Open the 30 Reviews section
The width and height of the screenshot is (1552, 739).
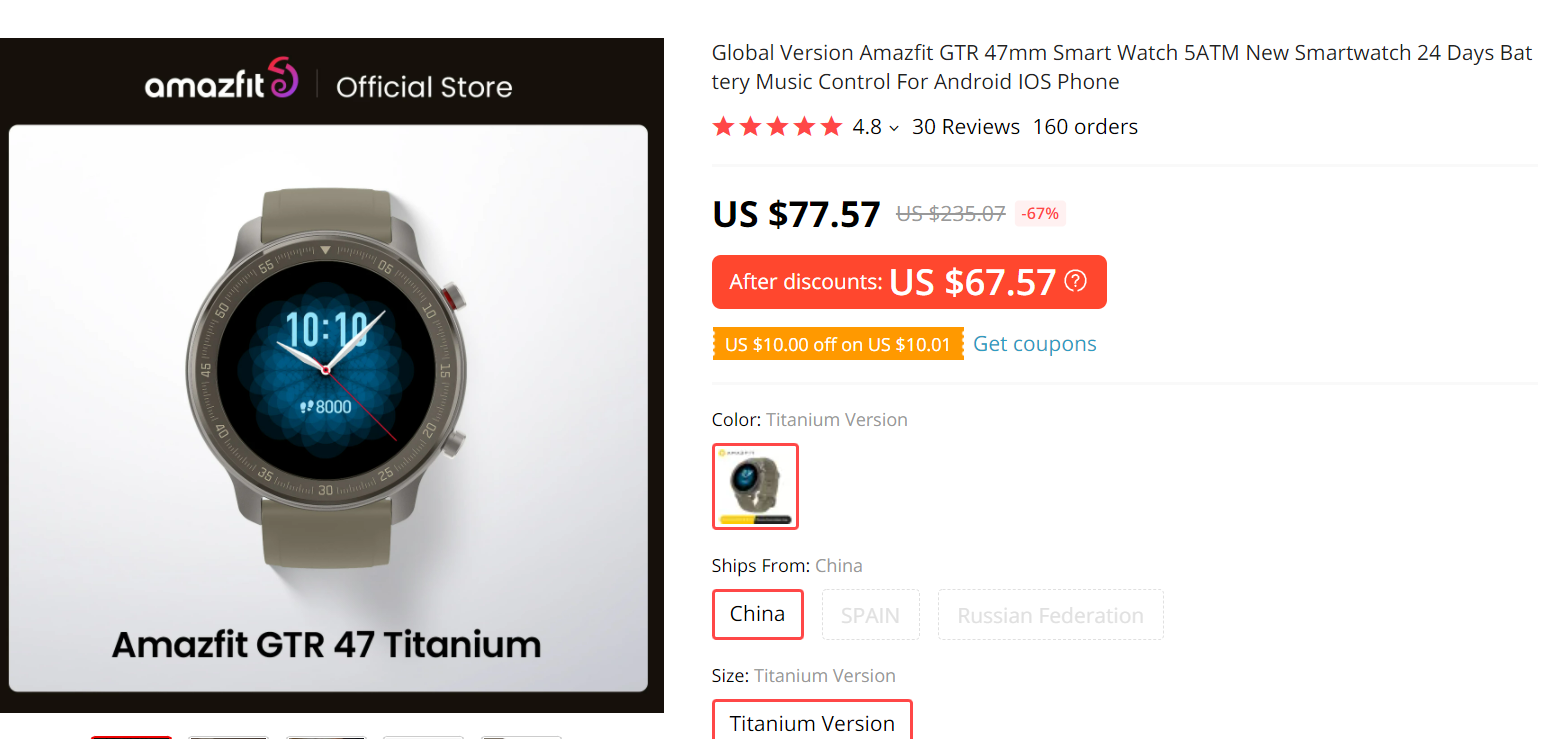point(966,126)
